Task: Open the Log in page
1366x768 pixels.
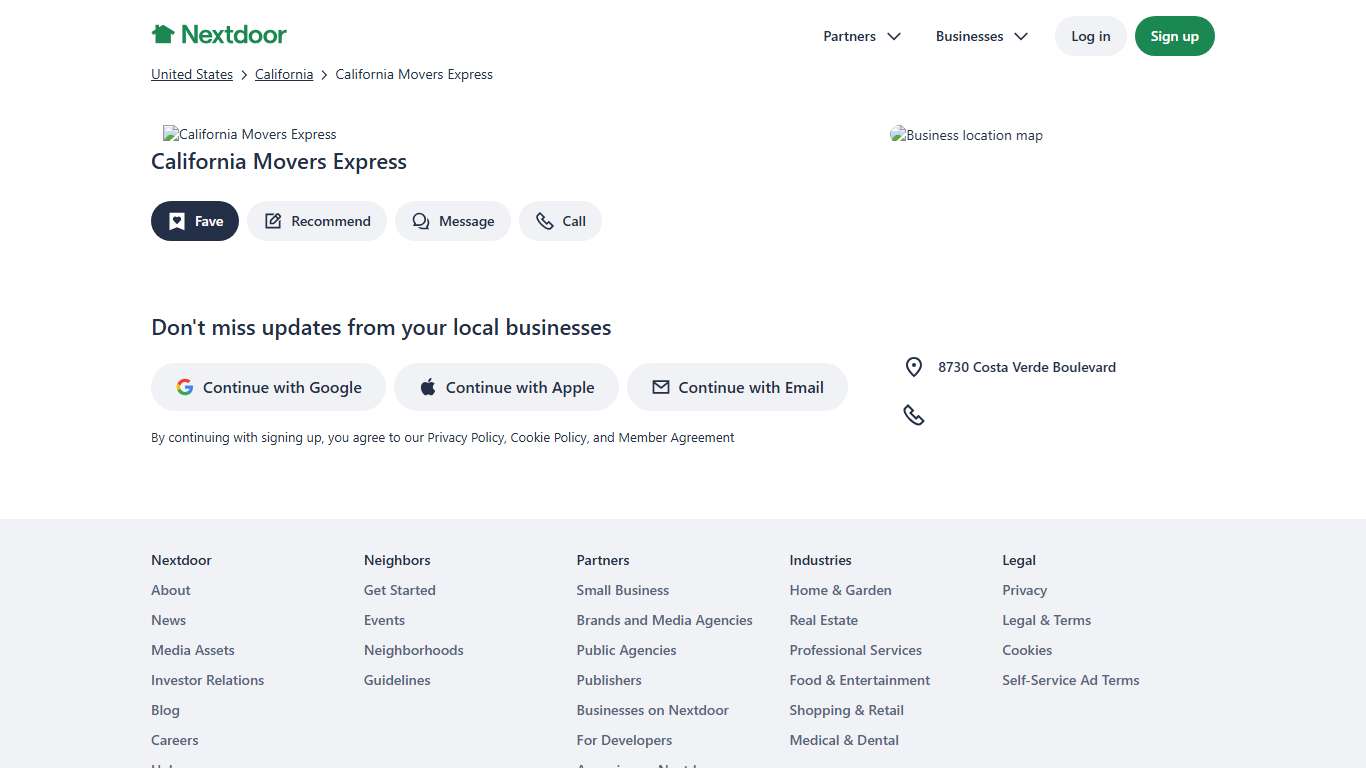Action: 1090,36
